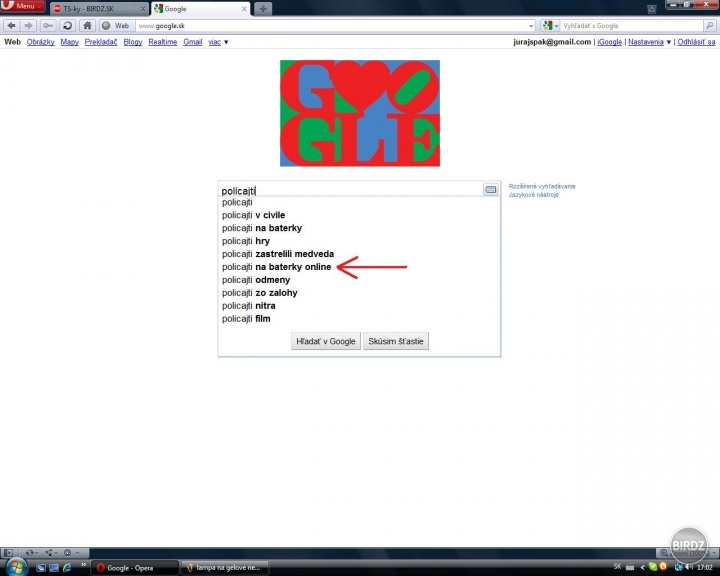Select suggestion 'policajti odmeny'
This screenshot has width=720, height=576.
tap(359, 280)
